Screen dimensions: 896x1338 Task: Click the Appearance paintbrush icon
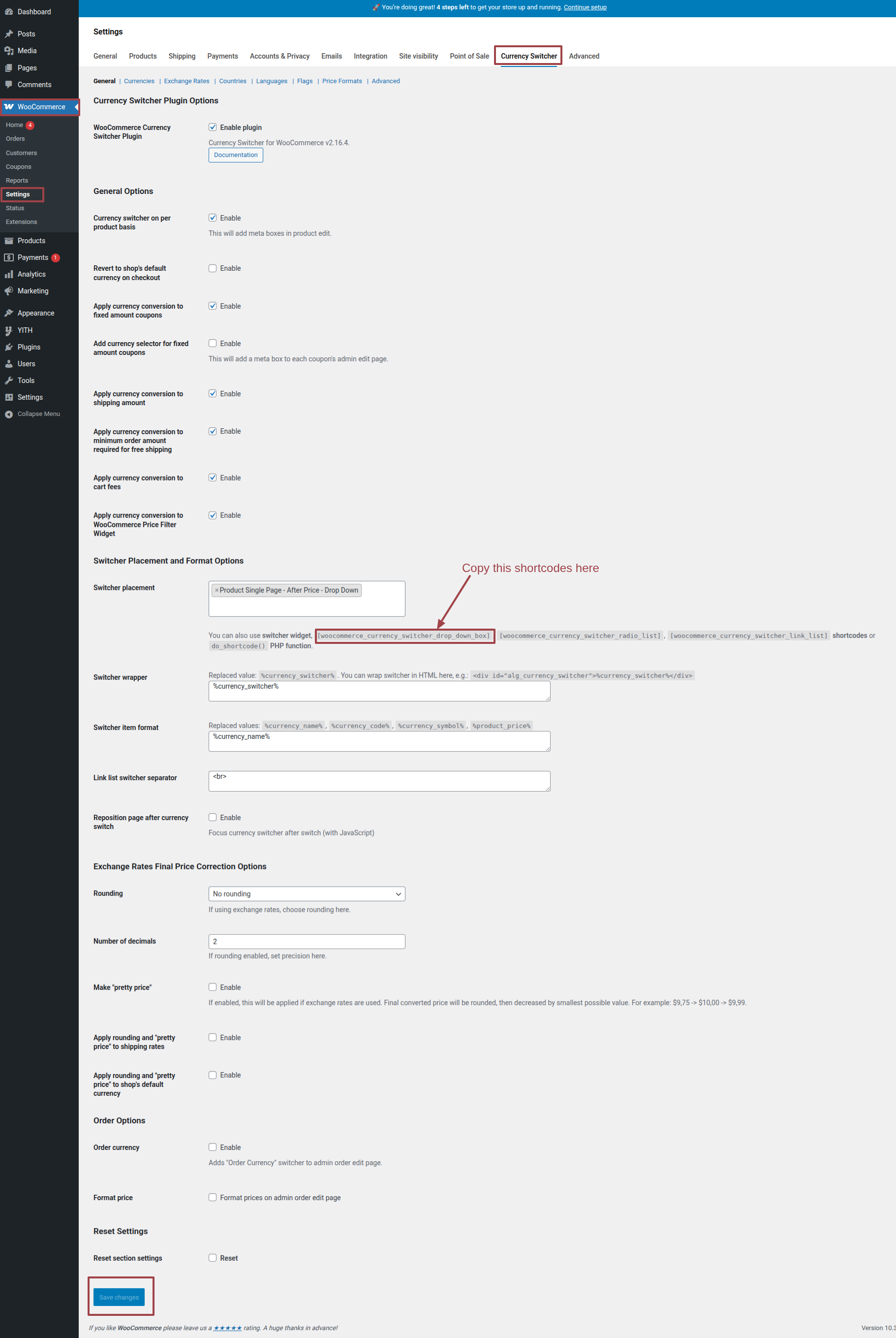pos(8,313)
